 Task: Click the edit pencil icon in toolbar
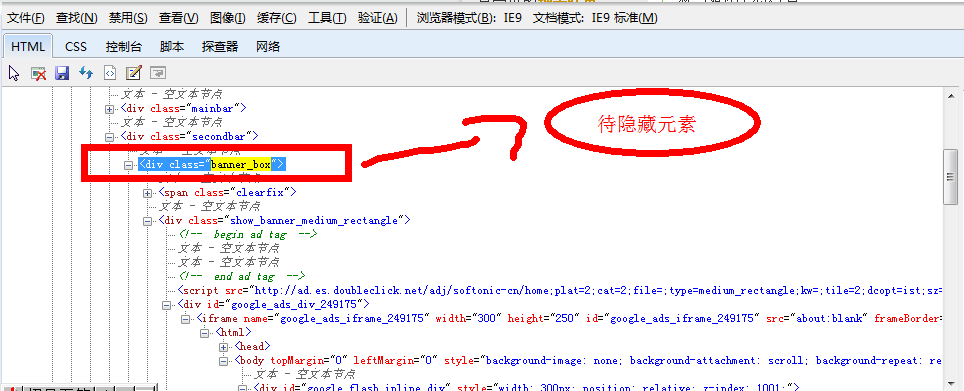pos(133,74)
